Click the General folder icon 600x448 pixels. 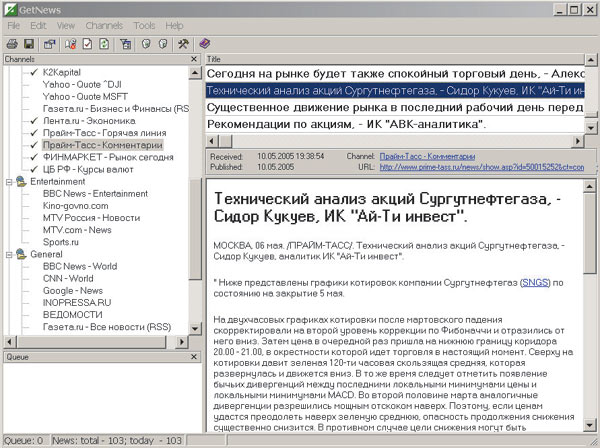tap(21, 254)
